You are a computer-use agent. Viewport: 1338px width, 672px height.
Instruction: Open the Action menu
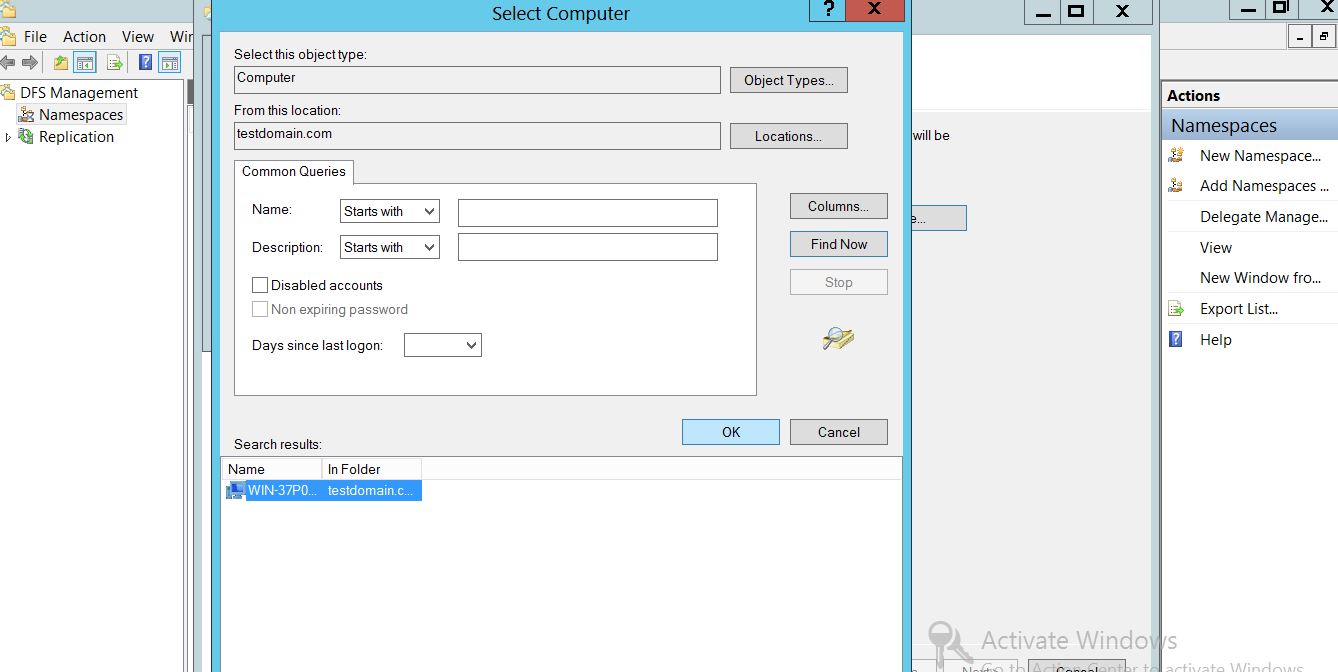pos(84,36)
